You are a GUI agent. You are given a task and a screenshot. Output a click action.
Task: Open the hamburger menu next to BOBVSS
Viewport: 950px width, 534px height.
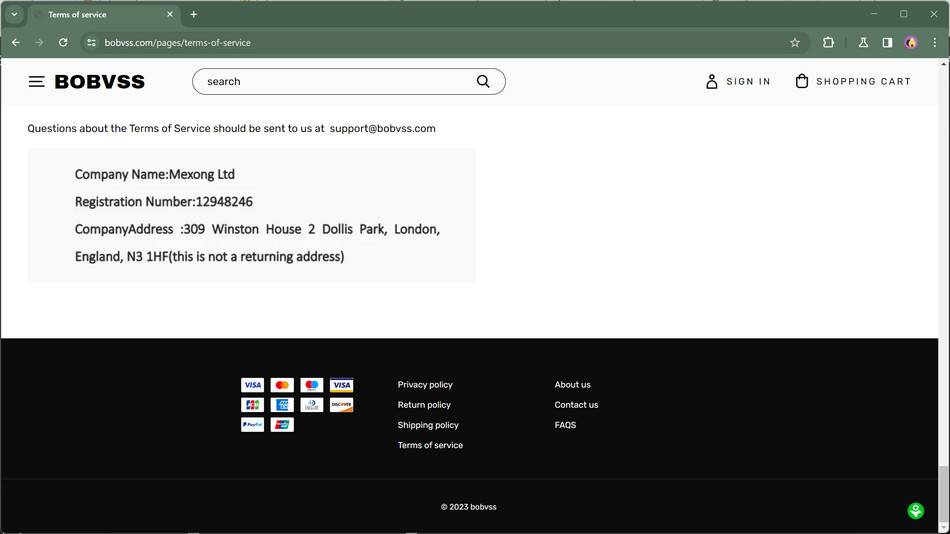point(36,82)
